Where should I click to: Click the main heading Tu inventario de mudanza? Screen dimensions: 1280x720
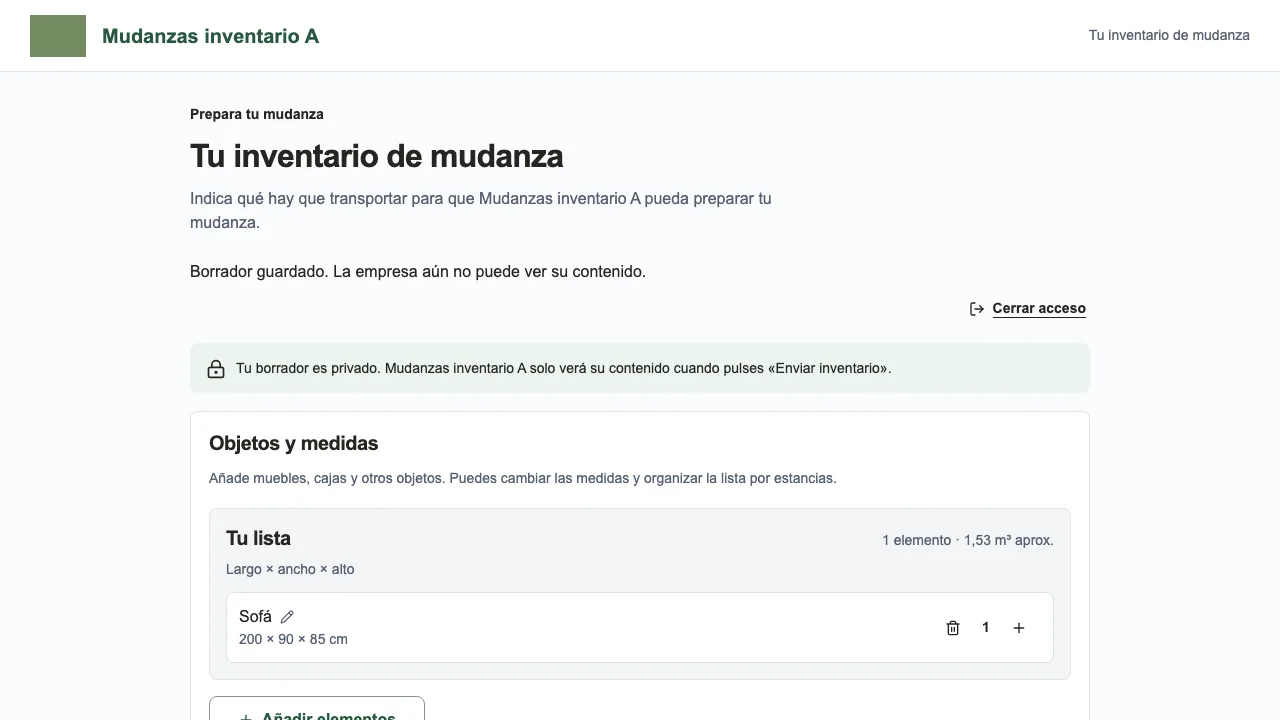[377, 156]
